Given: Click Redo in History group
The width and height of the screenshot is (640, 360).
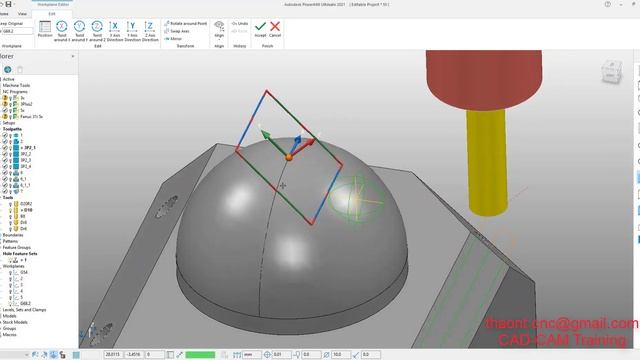Looking at the screenshot, I should tap(240, 31).
